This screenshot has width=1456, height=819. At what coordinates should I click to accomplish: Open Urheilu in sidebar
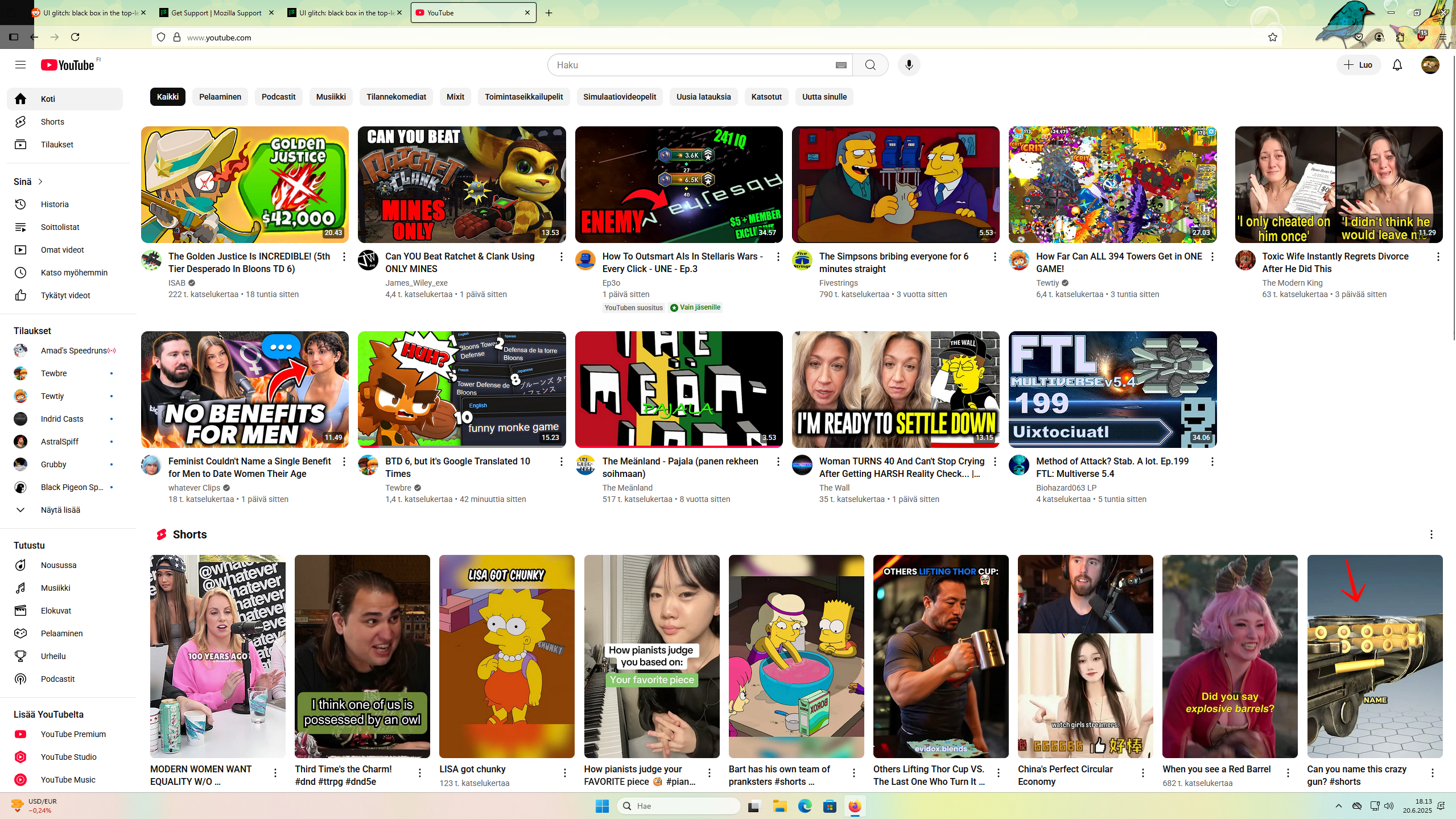[x=65, y=656]
